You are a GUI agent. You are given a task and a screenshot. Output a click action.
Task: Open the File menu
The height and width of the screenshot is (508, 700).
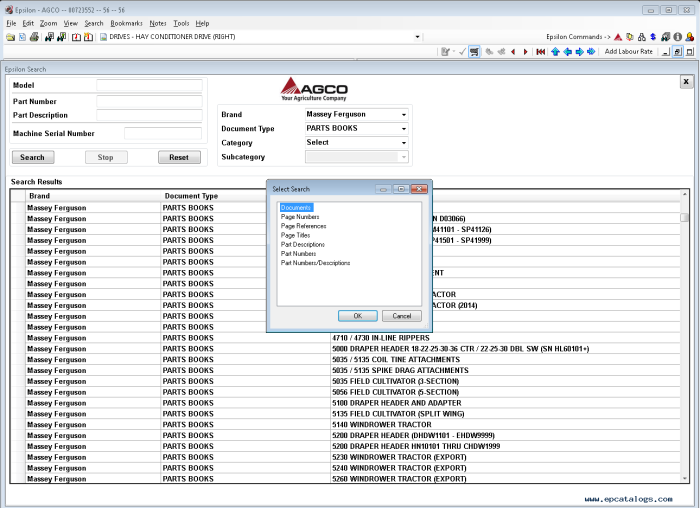(11, 23)
